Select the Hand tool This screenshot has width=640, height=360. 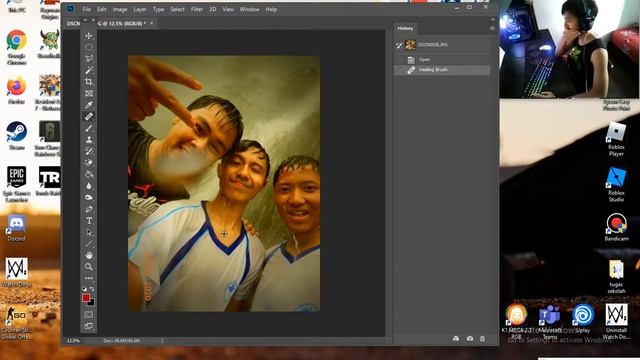pyautogui.click(x=89, y=255)
